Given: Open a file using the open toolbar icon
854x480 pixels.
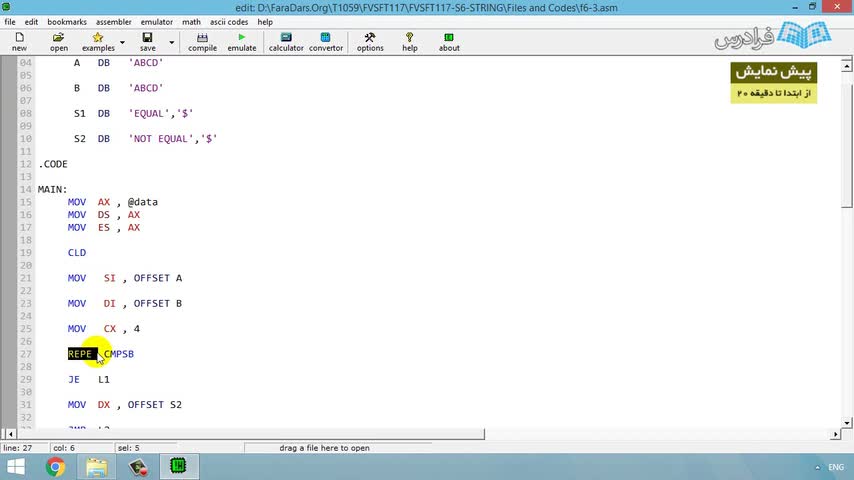Looking at the screenshot, I should (59, 41).
